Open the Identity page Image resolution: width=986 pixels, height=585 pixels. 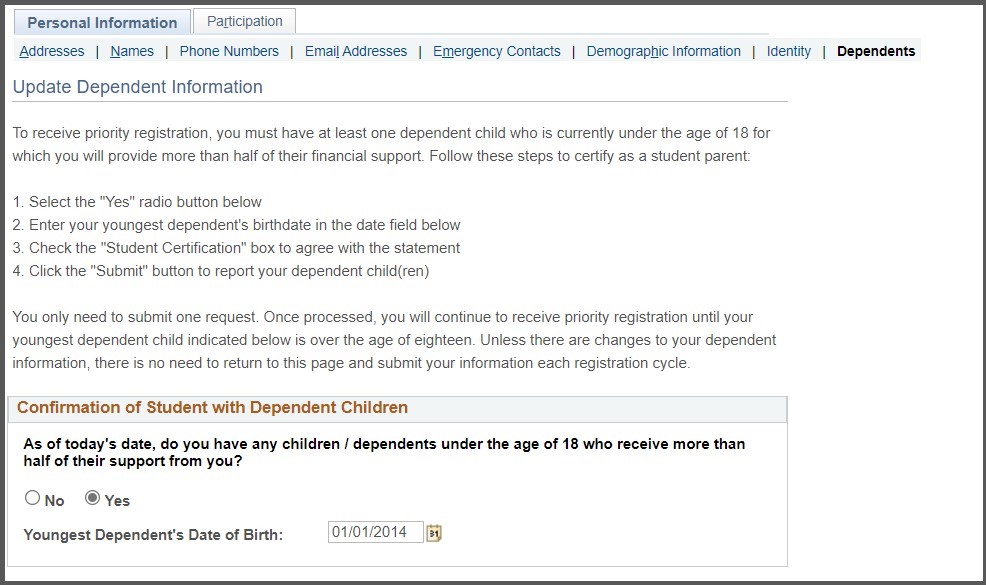788,51
